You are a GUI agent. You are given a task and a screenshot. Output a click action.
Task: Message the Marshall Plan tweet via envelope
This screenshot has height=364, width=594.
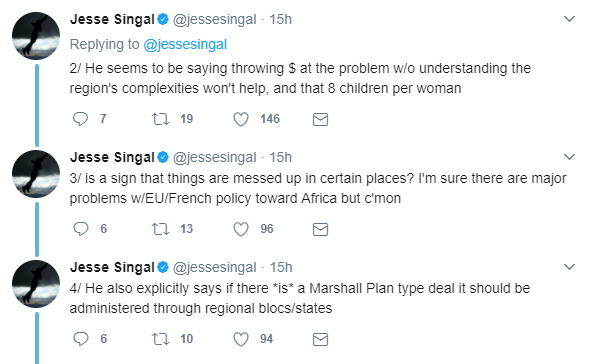pyautogui.click(x=320, y=339)
